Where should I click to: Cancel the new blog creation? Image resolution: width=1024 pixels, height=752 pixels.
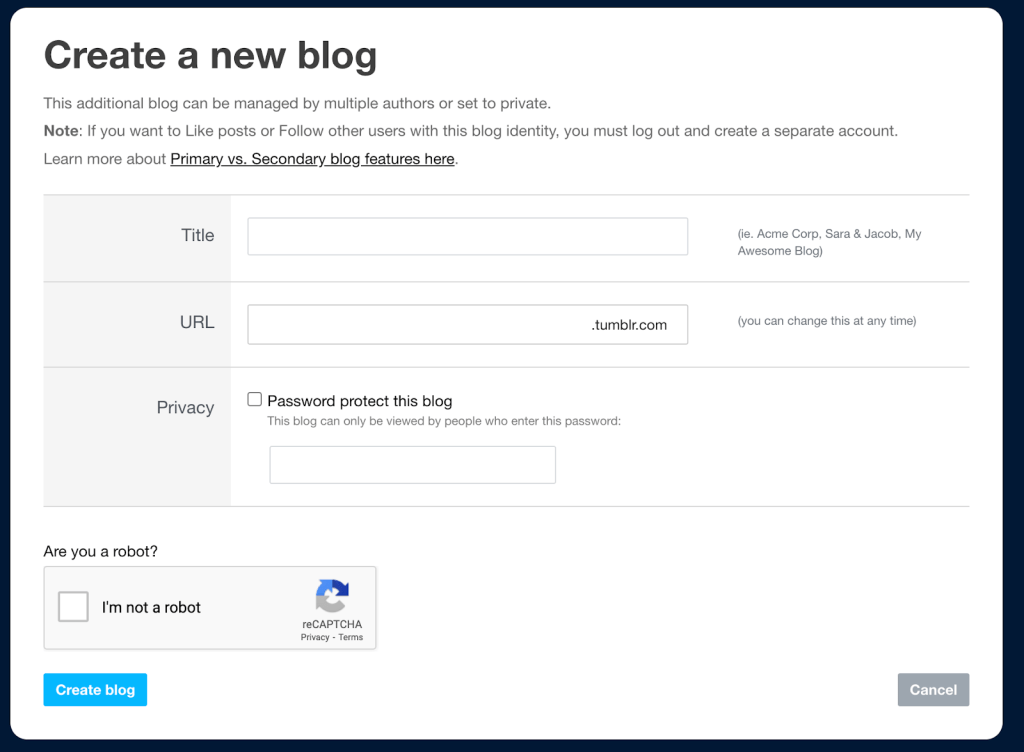(933, 690)
